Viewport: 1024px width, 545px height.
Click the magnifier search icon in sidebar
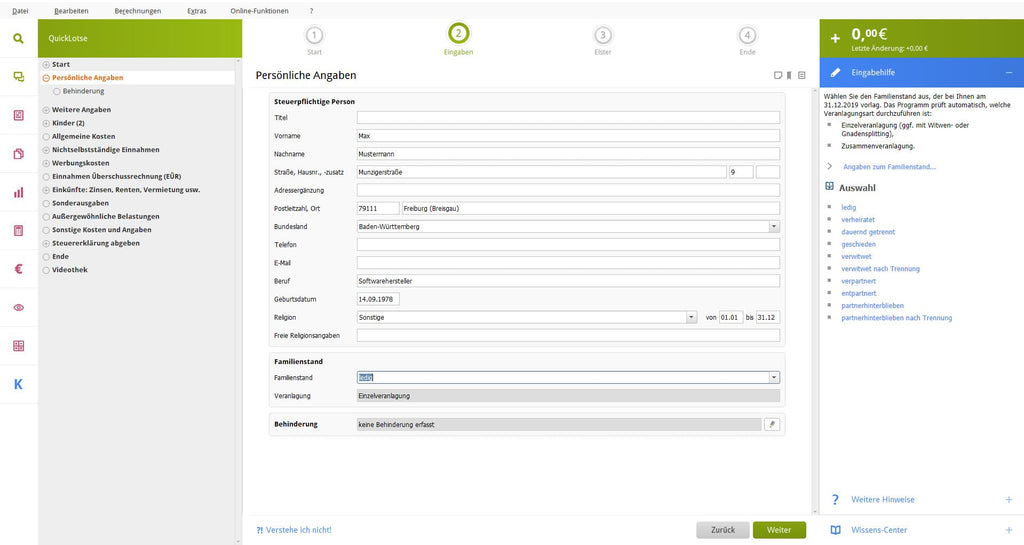pos(18,39)
